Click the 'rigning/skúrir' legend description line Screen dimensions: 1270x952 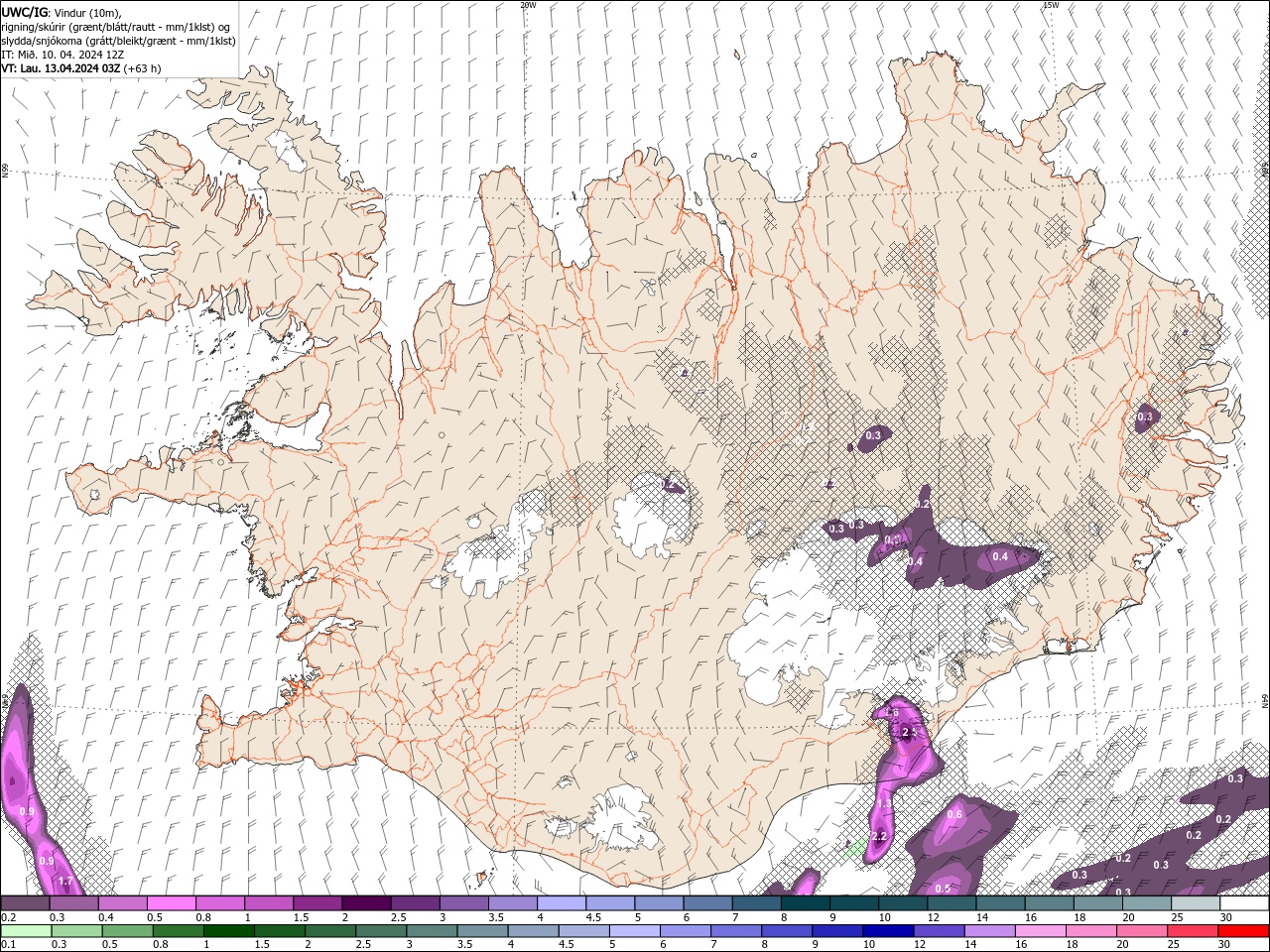pos(116,27)
